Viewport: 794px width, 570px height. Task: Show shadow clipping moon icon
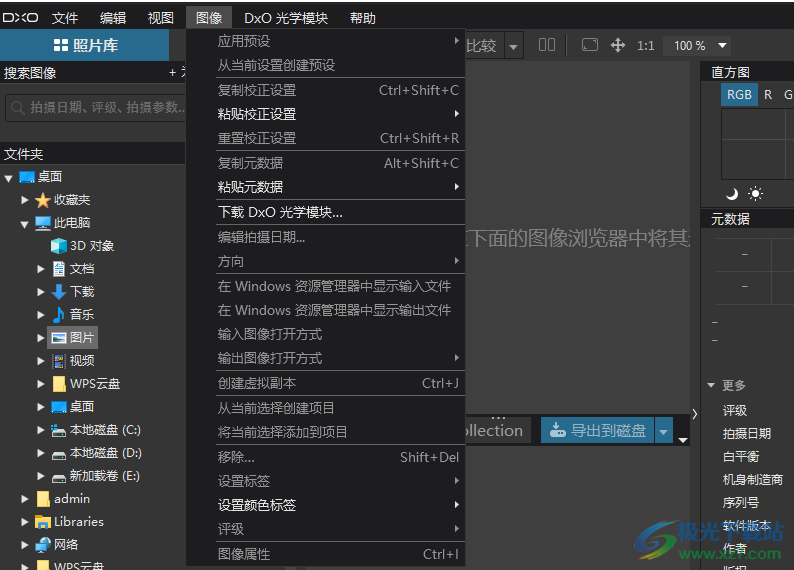coord(731,194)
